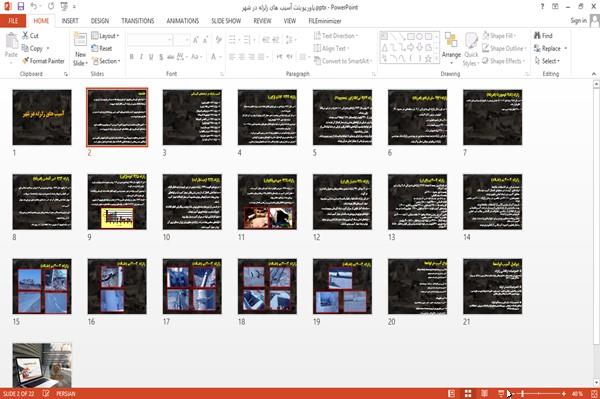Start Slide Show from status bar
The height and width of the screenshot is (399, 600).
[501, 393]
